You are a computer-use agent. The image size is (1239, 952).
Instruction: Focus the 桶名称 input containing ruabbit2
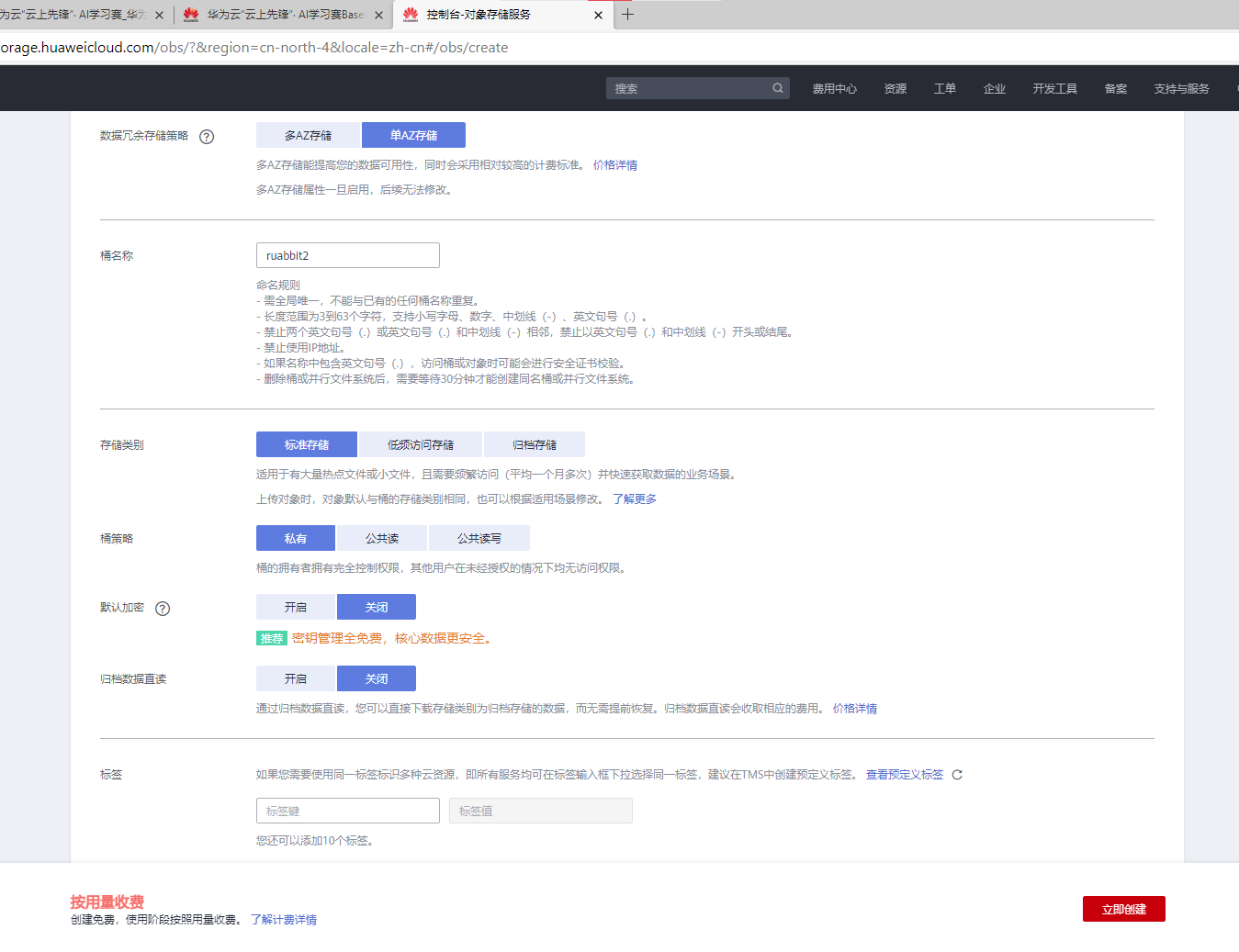pos(348,255)
